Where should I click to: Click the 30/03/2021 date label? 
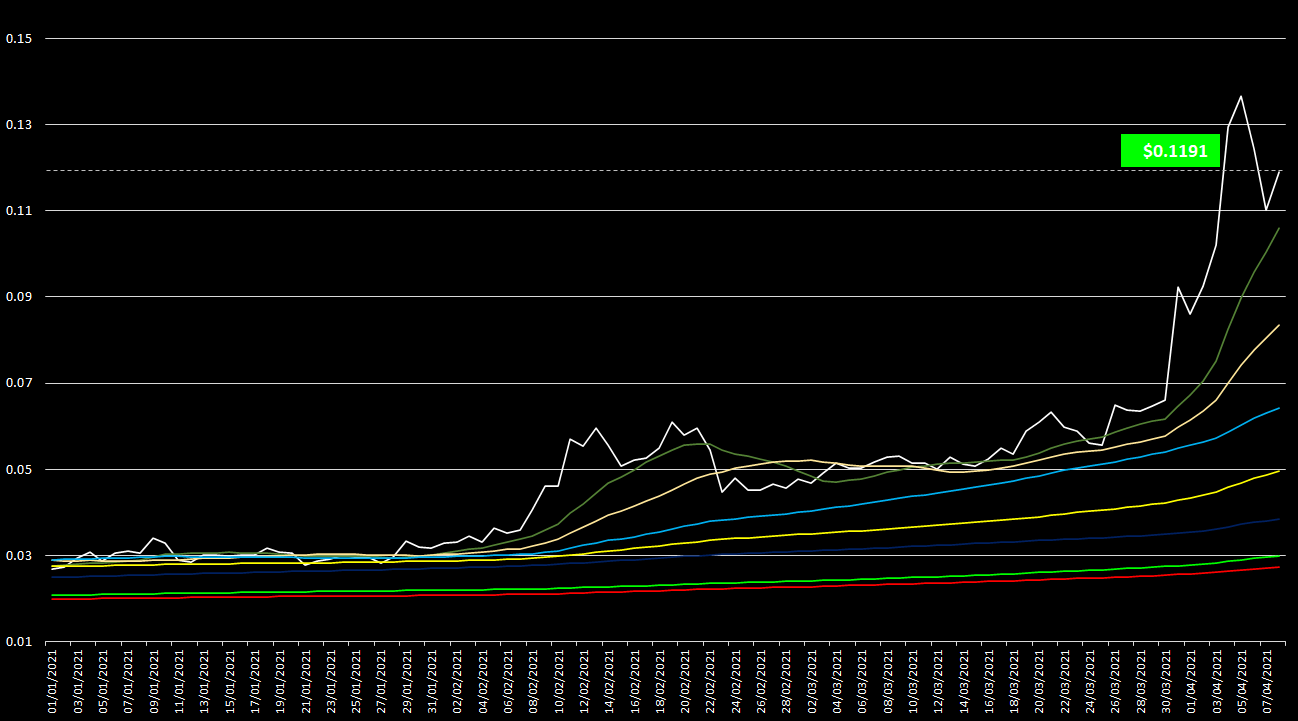pos(1168,682)
